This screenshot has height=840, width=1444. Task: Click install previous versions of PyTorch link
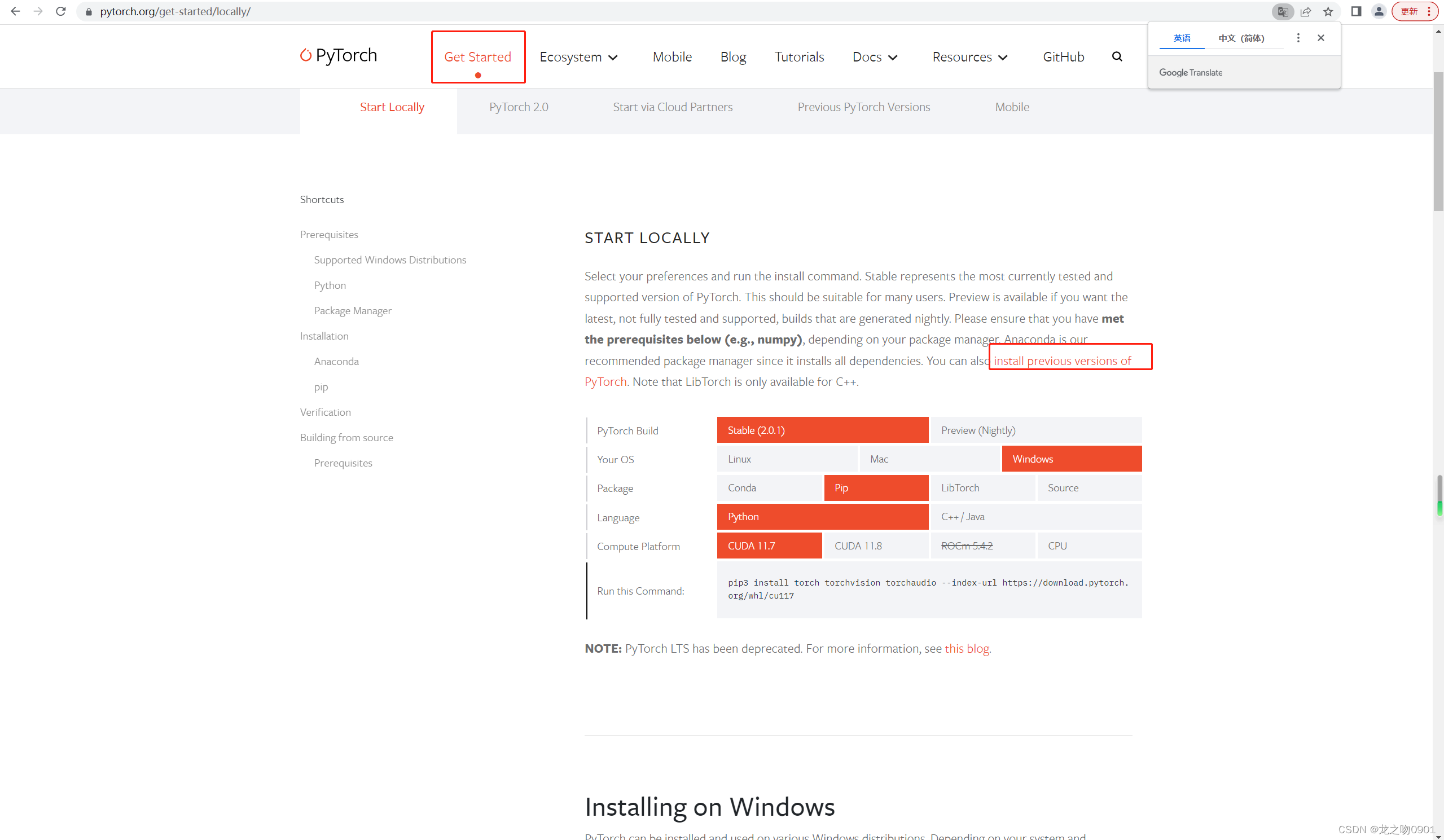pyautogui.click(x=1062, y=360)
